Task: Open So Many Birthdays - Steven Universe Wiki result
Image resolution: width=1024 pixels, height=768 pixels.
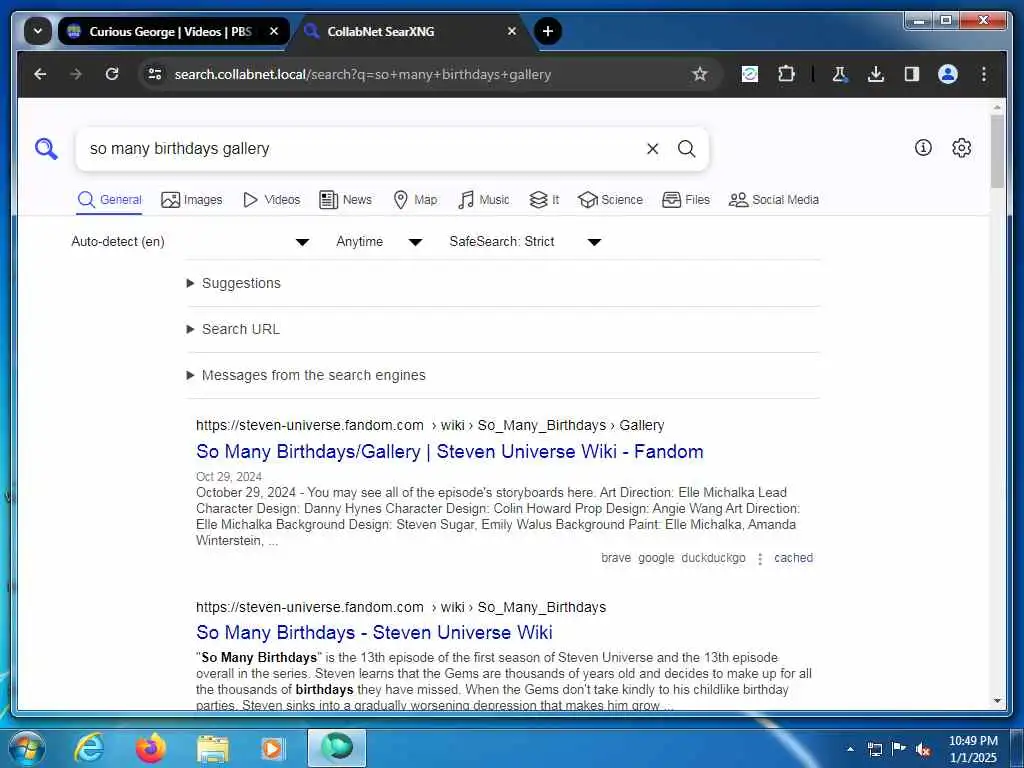Action: (374, 633)
